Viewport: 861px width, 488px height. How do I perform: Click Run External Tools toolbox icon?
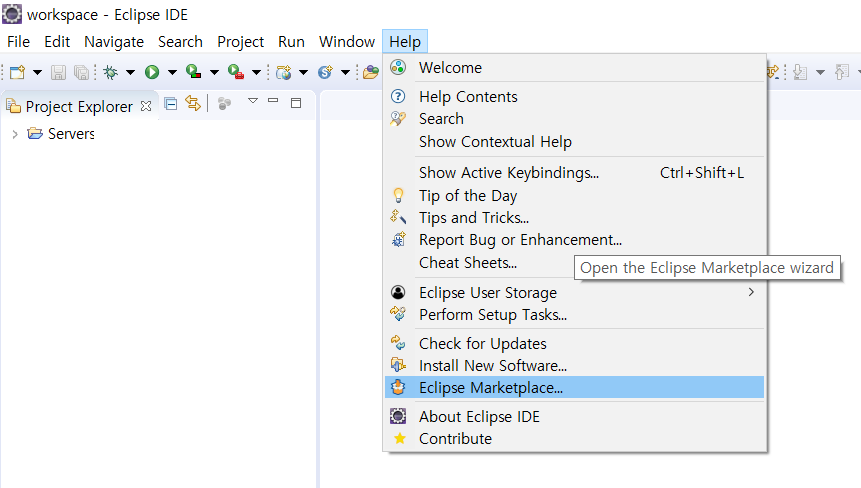[236, 72]
